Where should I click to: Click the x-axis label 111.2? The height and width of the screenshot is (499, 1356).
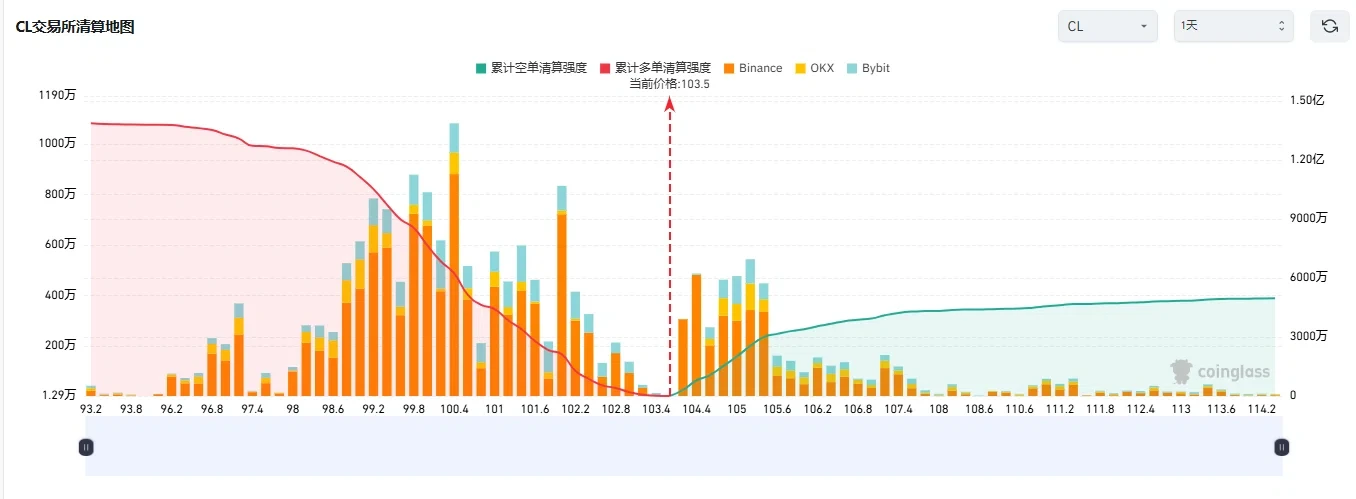pos(1059,409)
